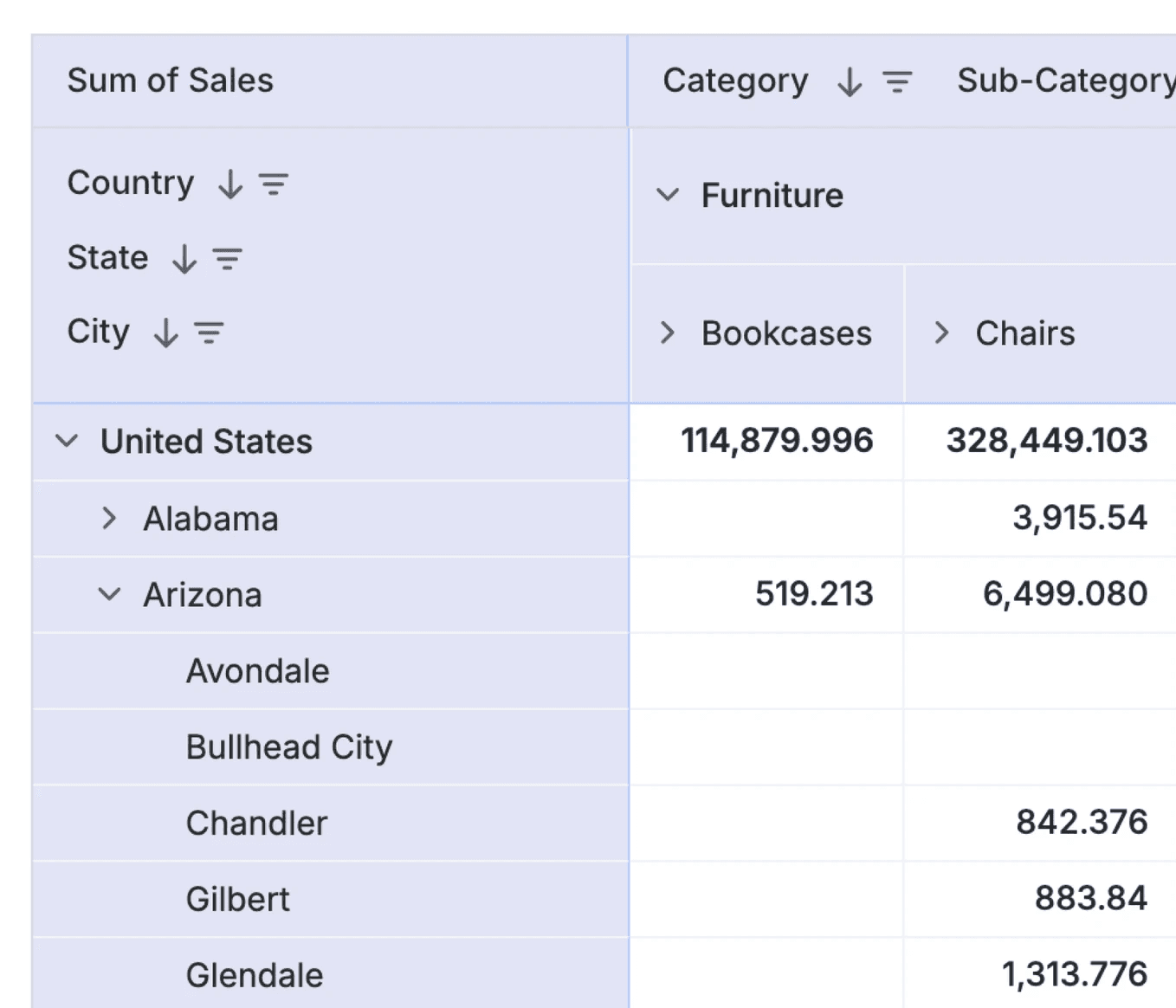Select the Avondale city row
Screen dimensions: 1176x1008
pyautogui.click(x=330, y=671)
